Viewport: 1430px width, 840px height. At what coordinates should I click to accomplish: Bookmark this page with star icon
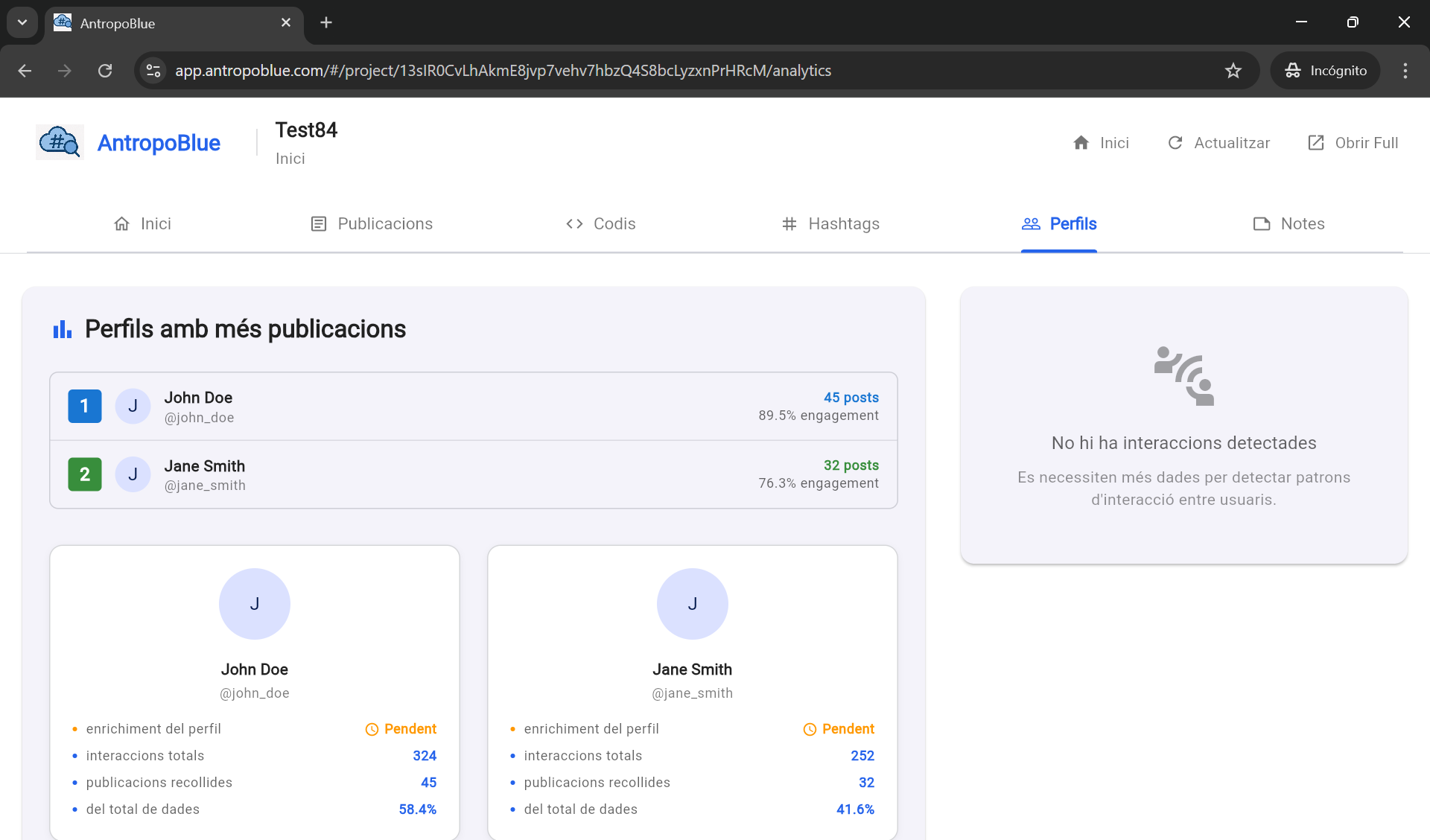point(1233,71)
